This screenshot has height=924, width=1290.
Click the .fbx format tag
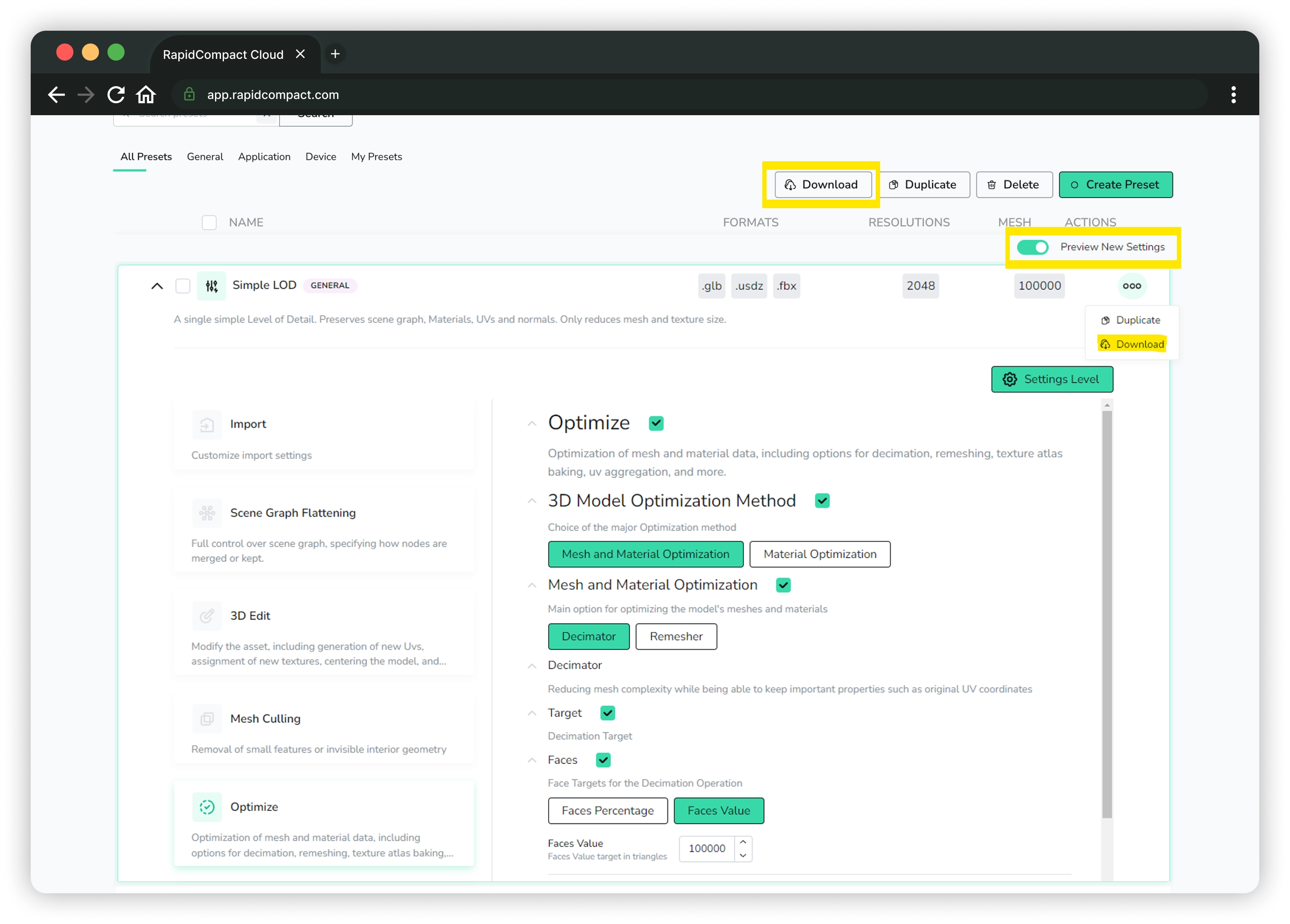(x=786, y=286)
